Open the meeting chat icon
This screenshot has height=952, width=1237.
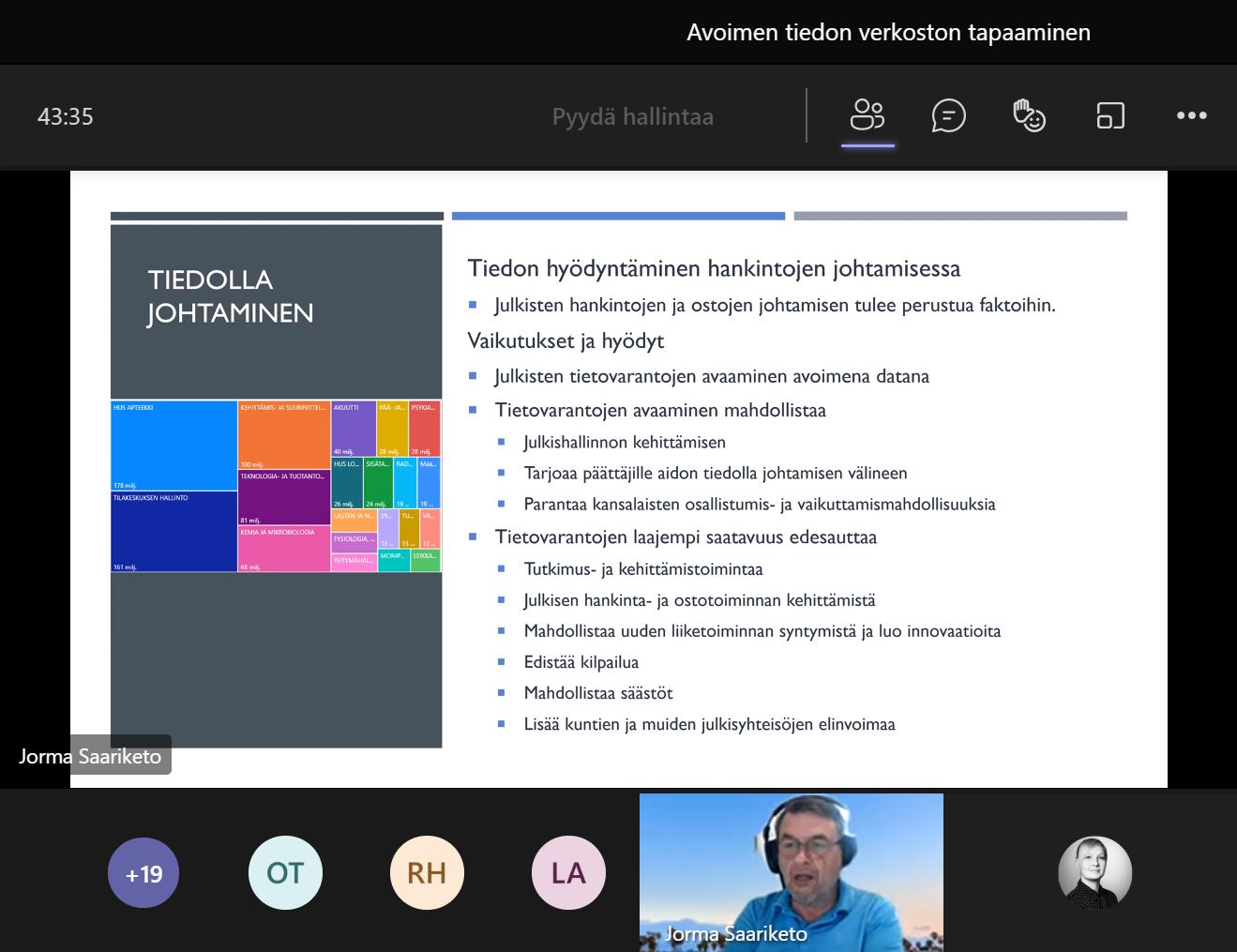tap(948, 115)
